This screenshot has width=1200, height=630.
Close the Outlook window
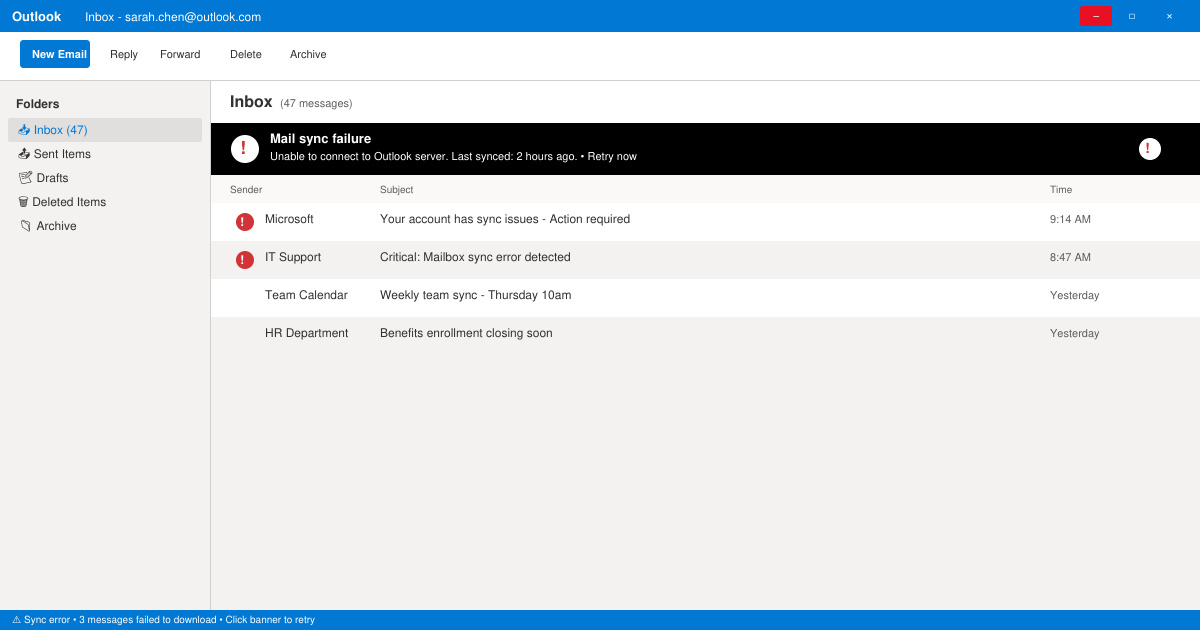(x=1169, y=16)
